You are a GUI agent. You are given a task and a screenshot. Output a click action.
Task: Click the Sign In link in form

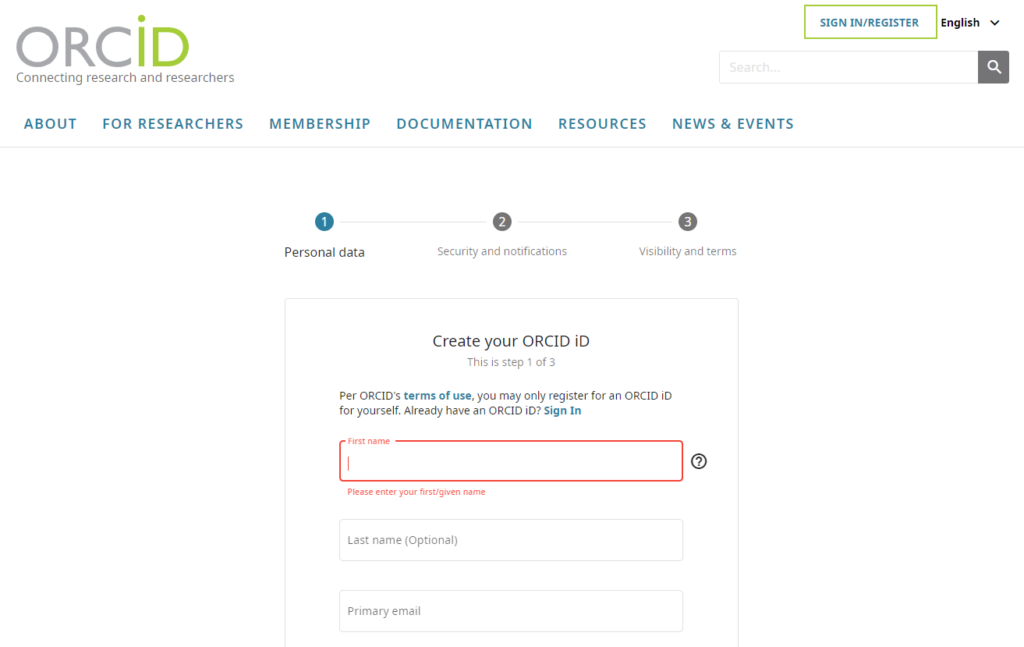(x=562, y=411)
